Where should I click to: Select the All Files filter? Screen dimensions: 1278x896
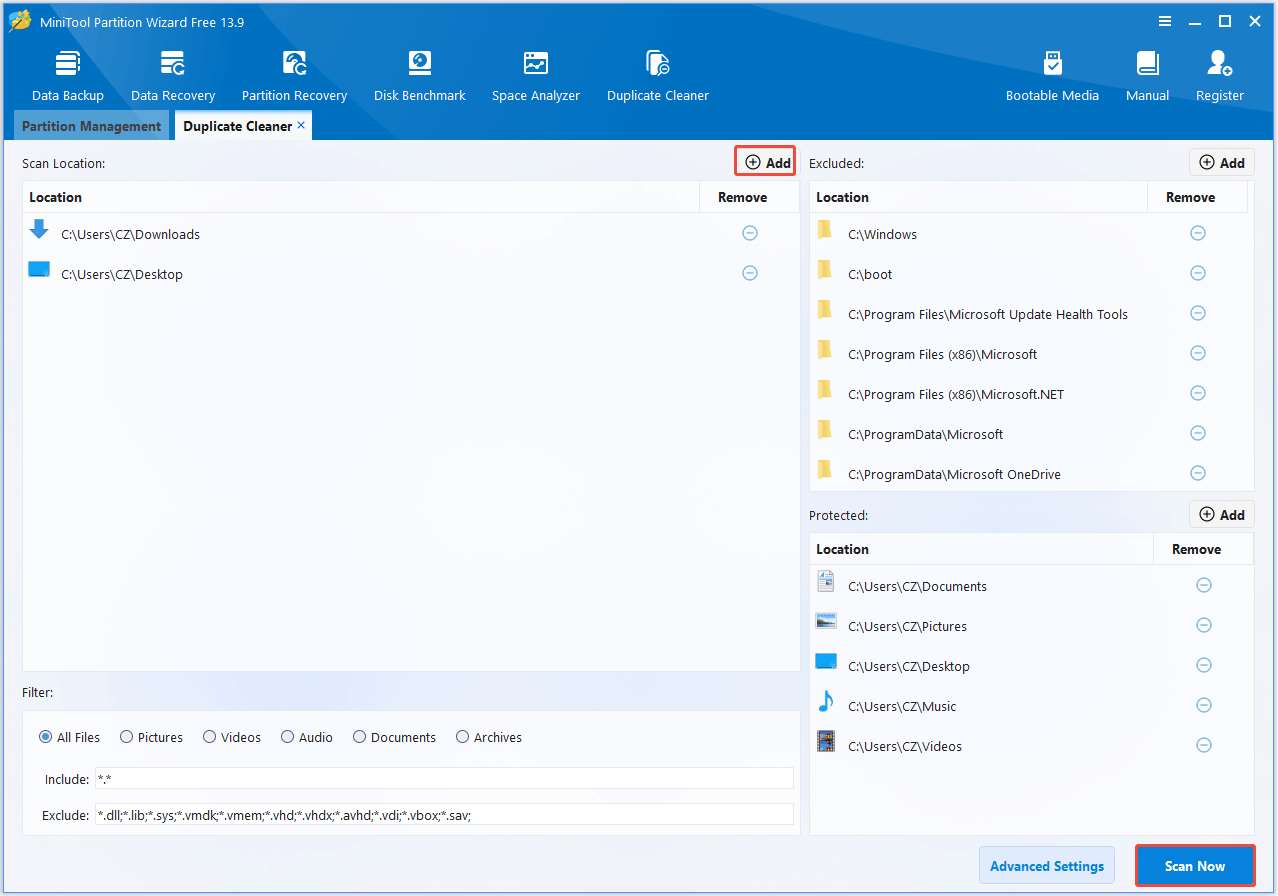pyautogui.click(x=70, y=737)
